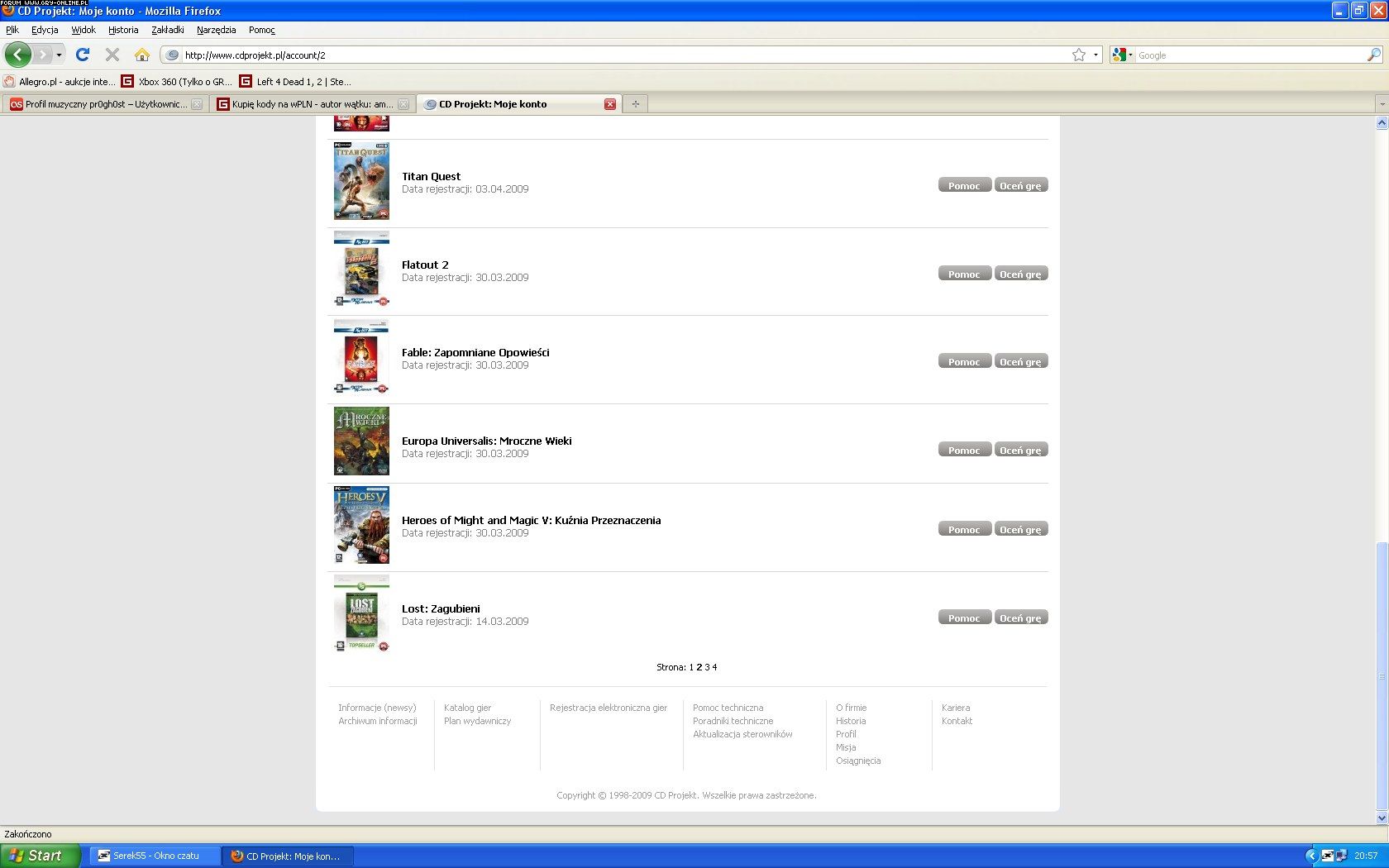Go to page 3 in pagination

point(707,667)
